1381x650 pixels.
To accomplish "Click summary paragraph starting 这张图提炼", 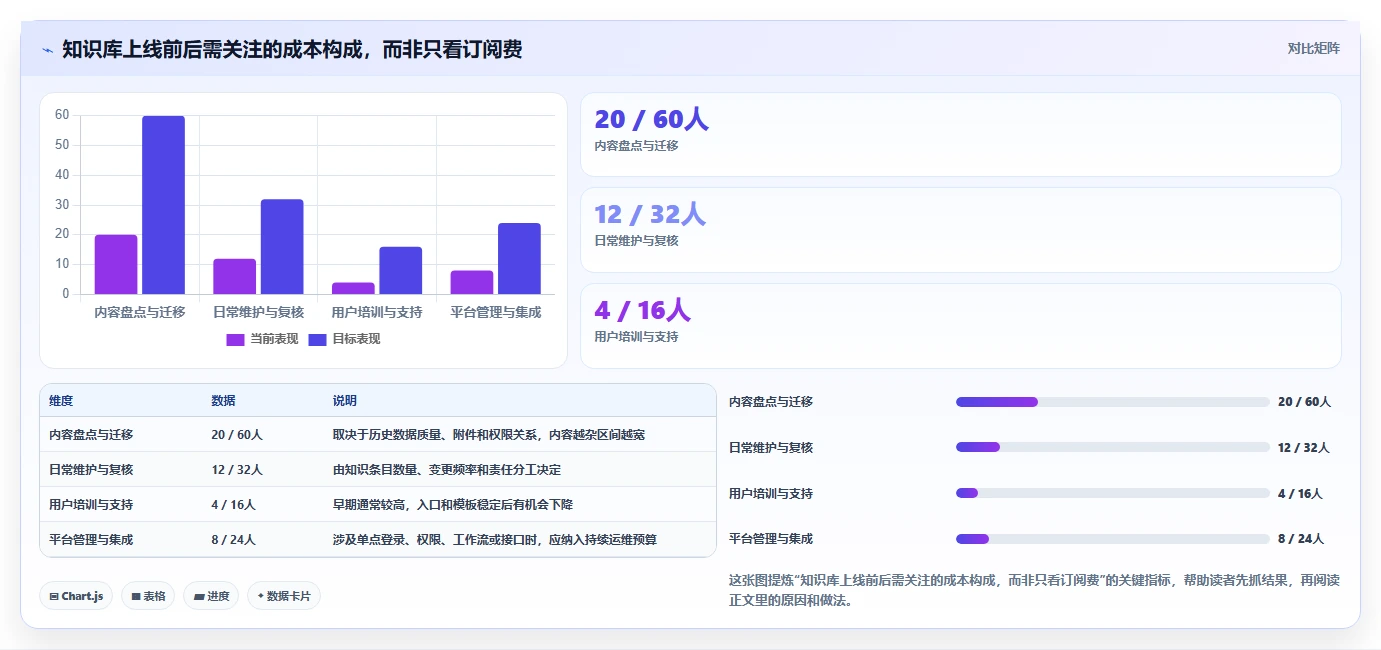I will 1034,590.
